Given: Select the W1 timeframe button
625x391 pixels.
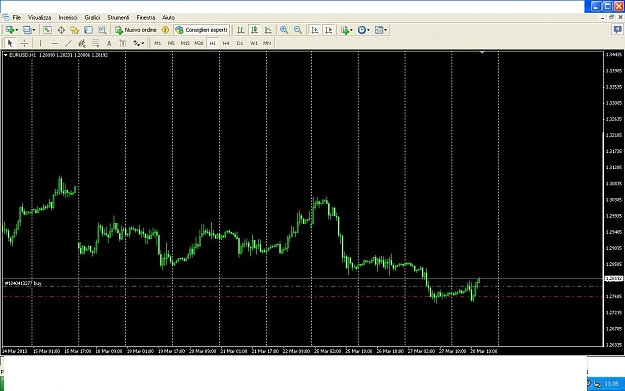Looking at the screenshot, I should (x=254, y=43).
